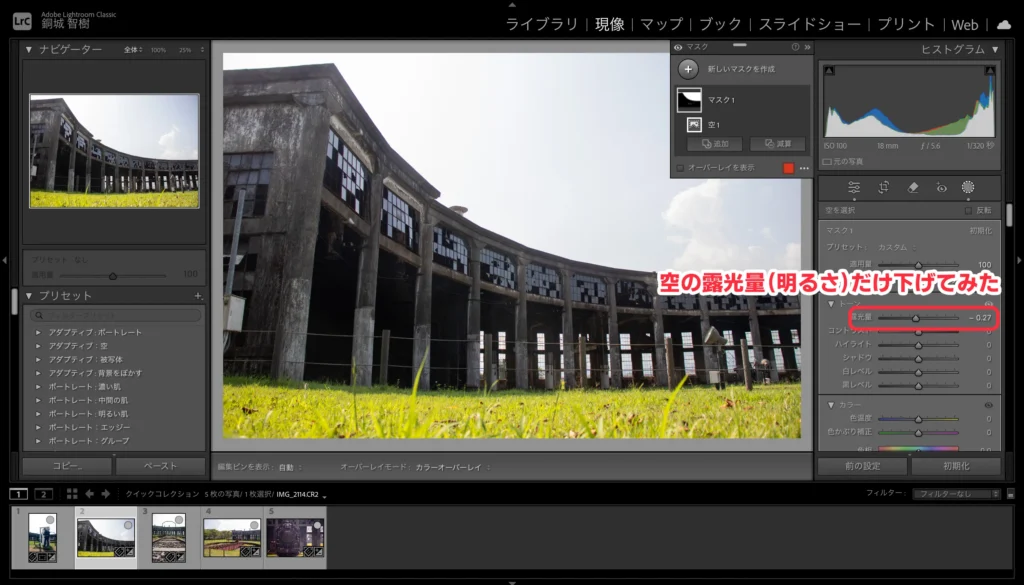Select the Crop overlay tool
The width and height of the screenshot is (1024, 585).
pos(883,187)
